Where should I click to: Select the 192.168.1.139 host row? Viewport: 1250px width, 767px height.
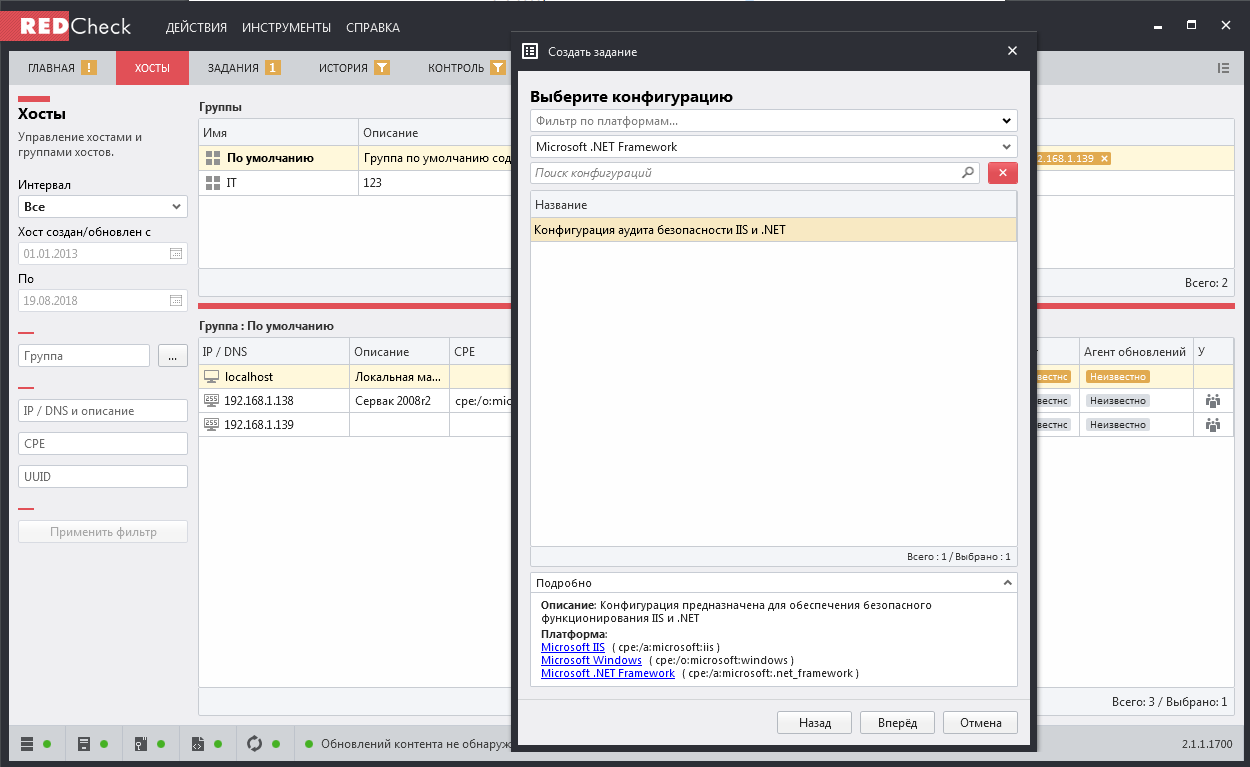pos(355,424)
